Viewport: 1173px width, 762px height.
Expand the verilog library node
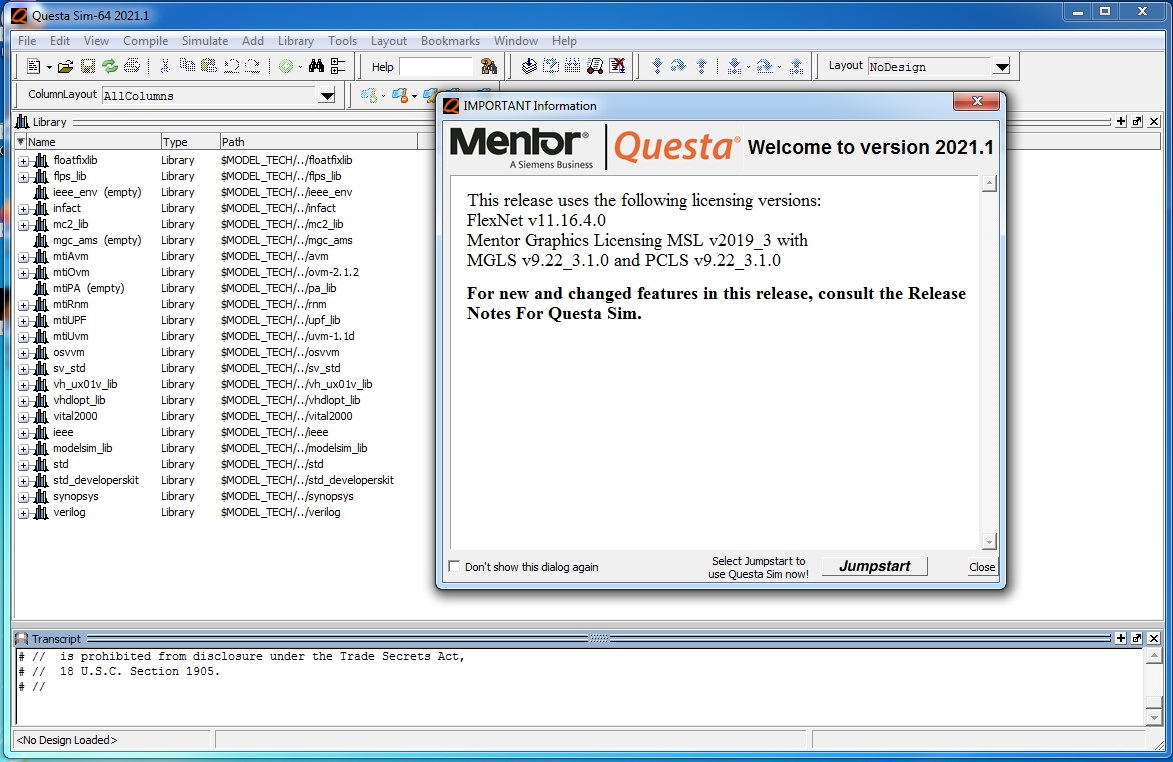23,513
